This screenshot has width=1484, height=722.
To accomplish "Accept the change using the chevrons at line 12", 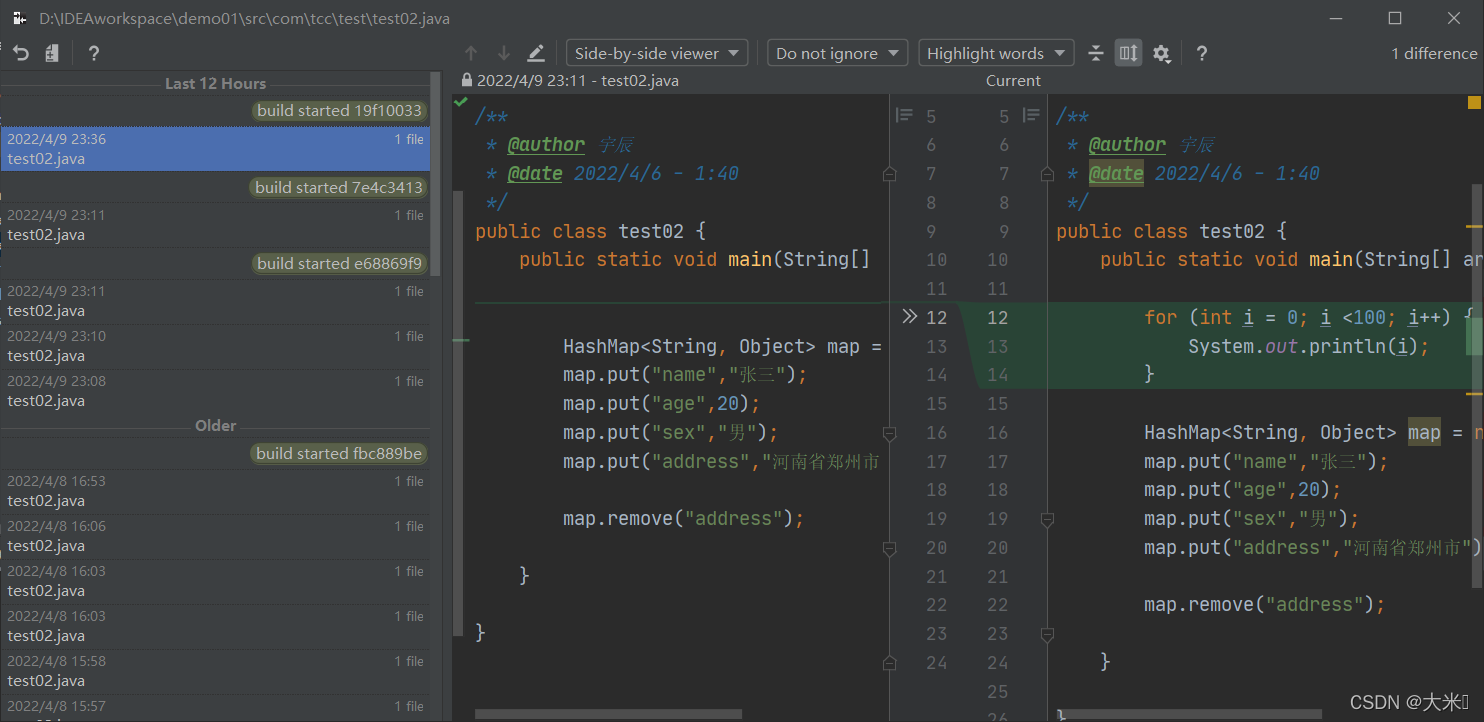I will click(909, 317).
